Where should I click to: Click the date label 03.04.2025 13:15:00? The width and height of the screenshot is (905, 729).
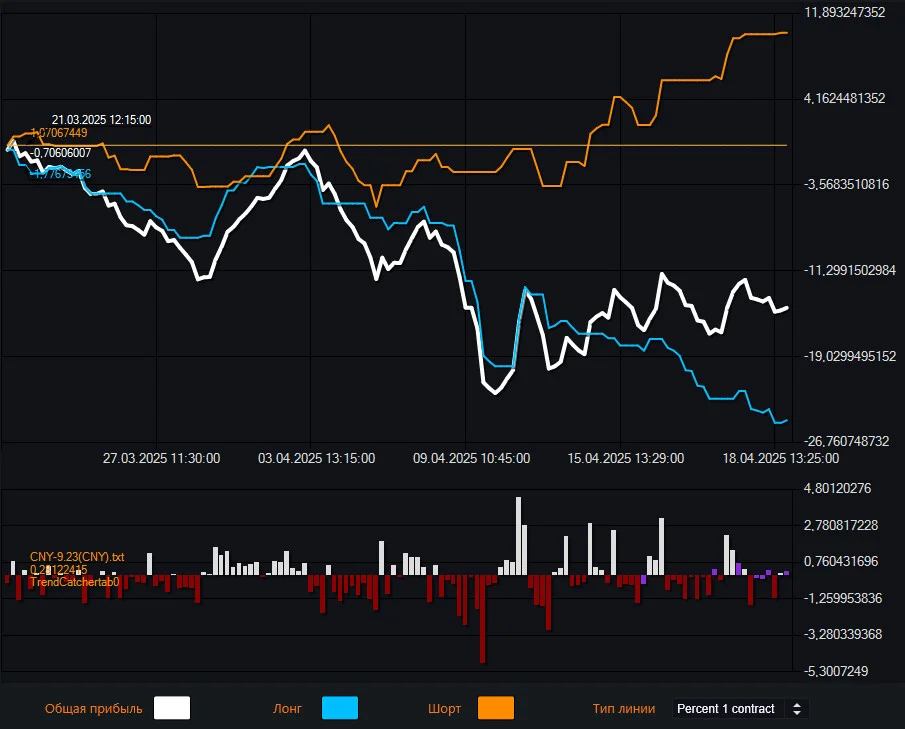[316, 458]
